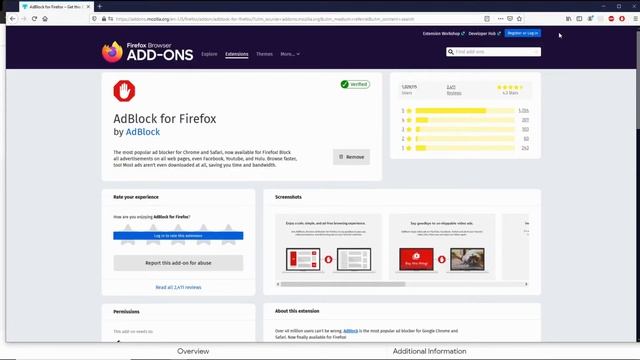Image resolution: width=640 pixels, height=360 pixels.
Task: Open the Themes nav item
Action: pos(264,54)
